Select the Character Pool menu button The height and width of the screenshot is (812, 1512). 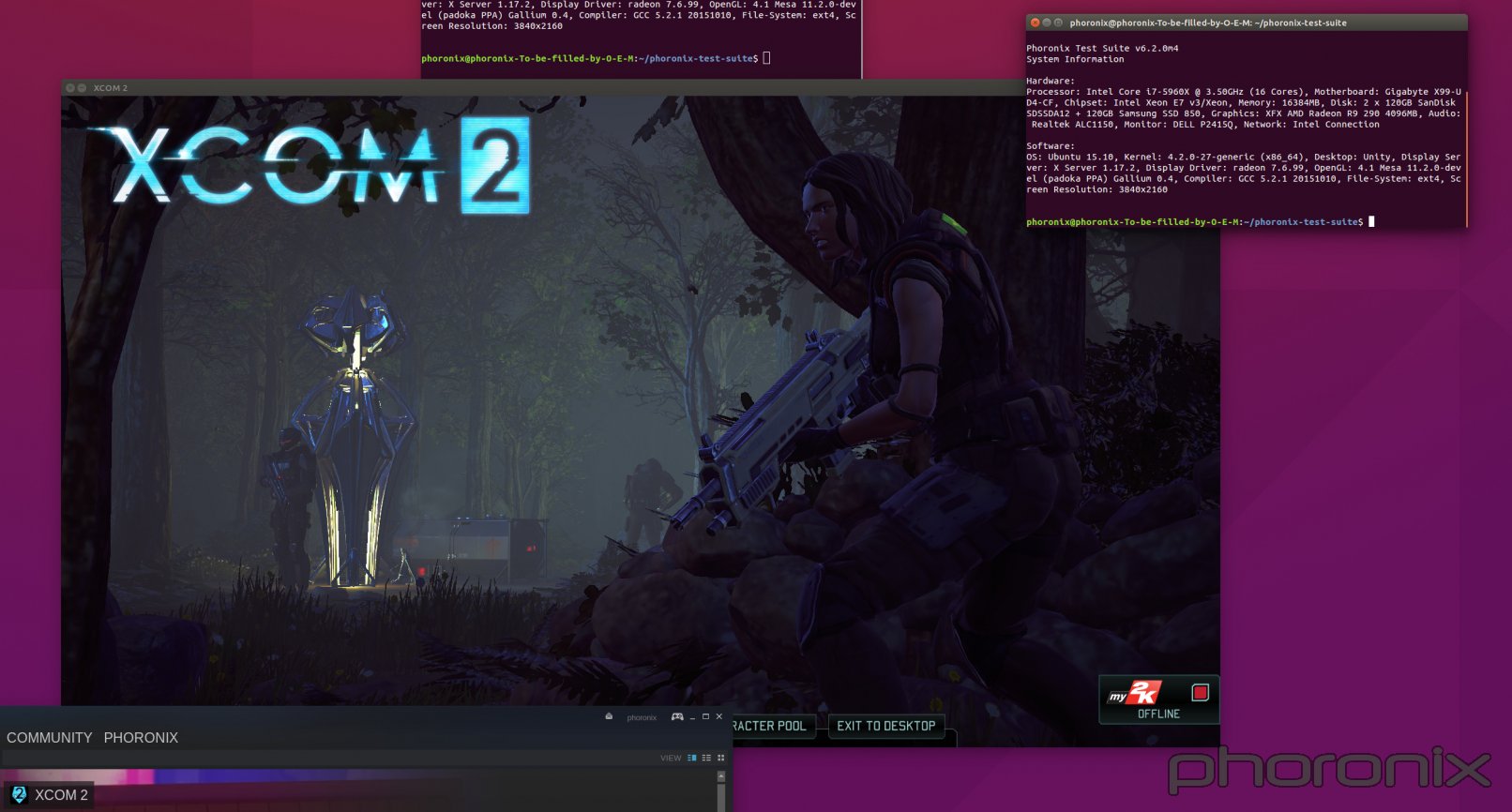tap(769, 726)
